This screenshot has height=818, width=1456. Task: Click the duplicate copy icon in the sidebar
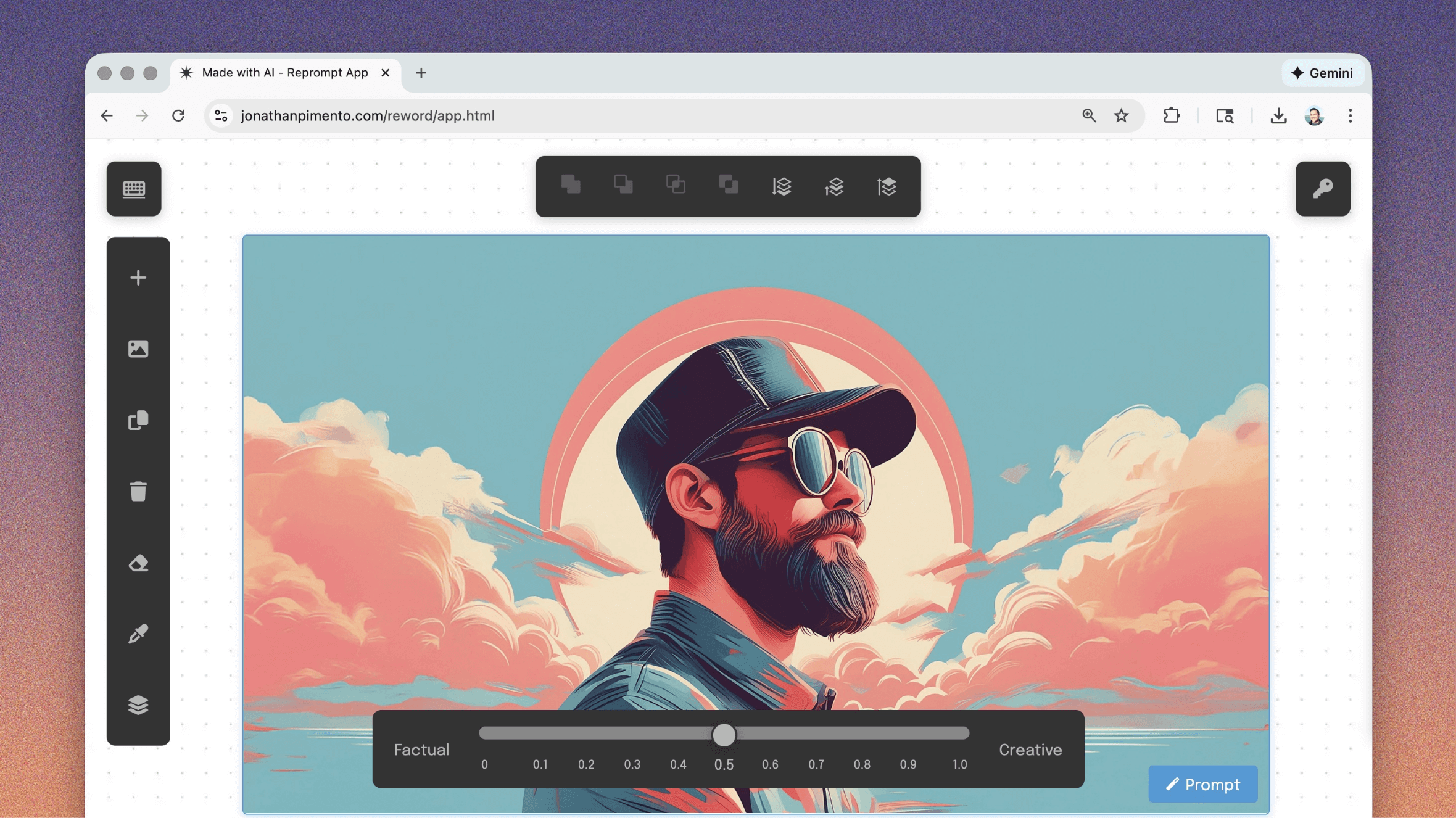tap(138, 420)
